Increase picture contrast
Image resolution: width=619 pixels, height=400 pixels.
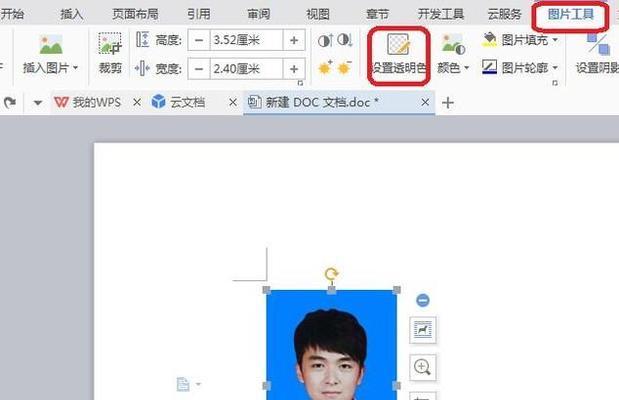click(325, 40)
